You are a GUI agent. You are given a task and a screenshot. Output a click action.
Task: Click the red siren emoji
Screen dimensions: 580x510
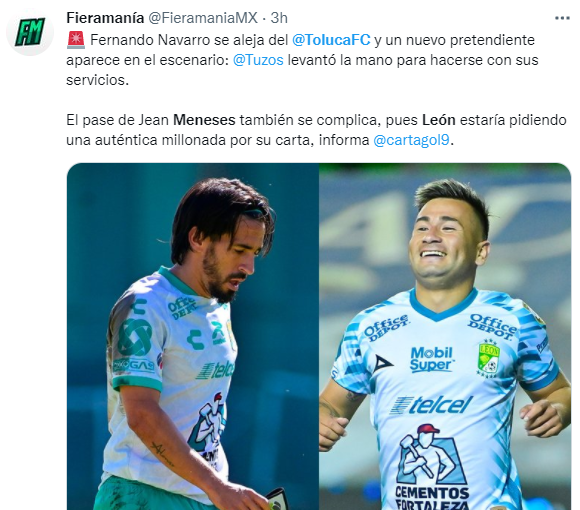76,40
